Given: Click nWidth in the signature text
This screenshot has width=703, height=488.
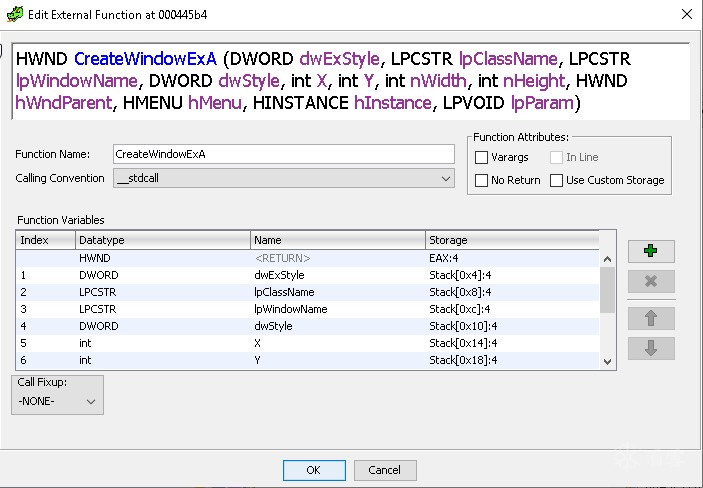Looking at the screenshot, I should (438, 81).
